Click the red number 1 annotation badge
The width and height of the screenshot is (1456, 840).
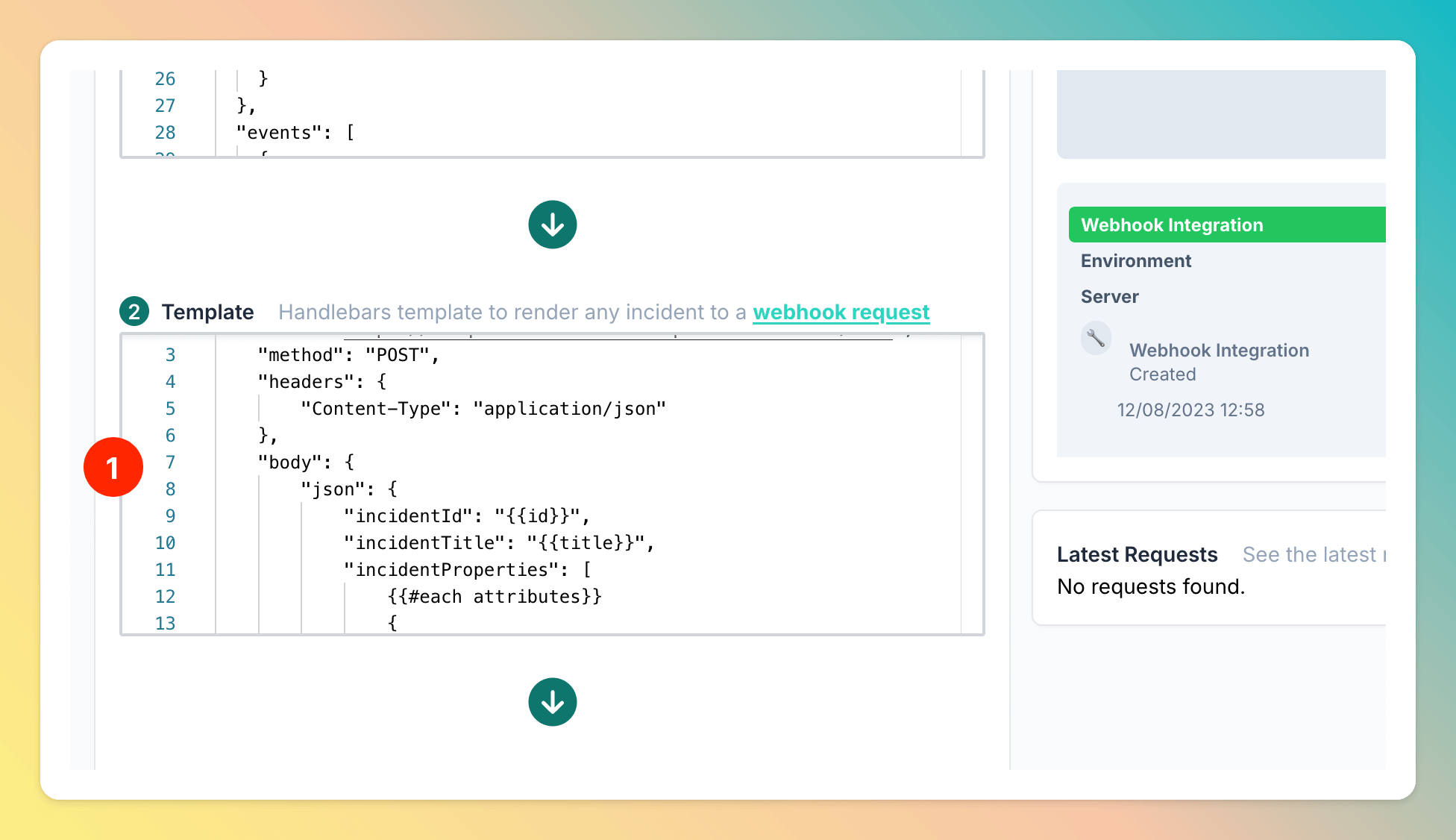pos(113,468)
